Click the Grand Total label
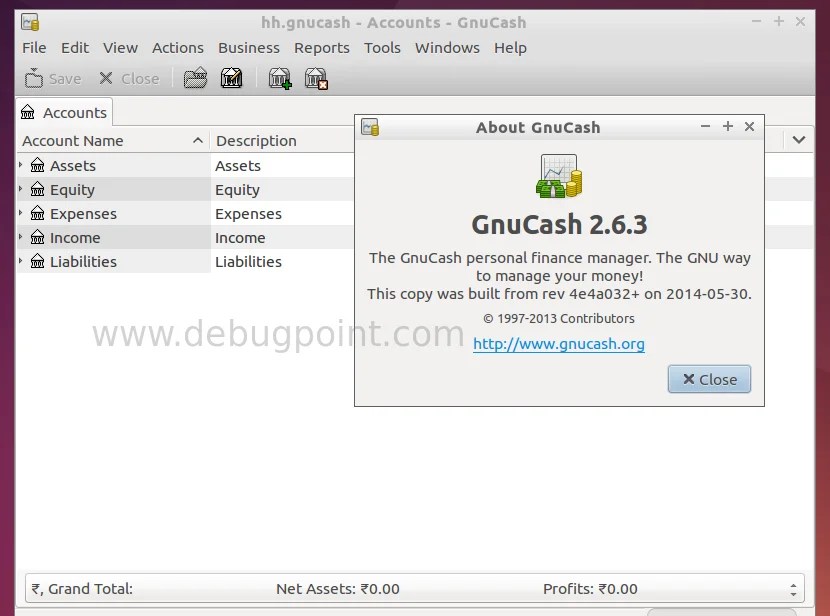 (x=82, y=589)
